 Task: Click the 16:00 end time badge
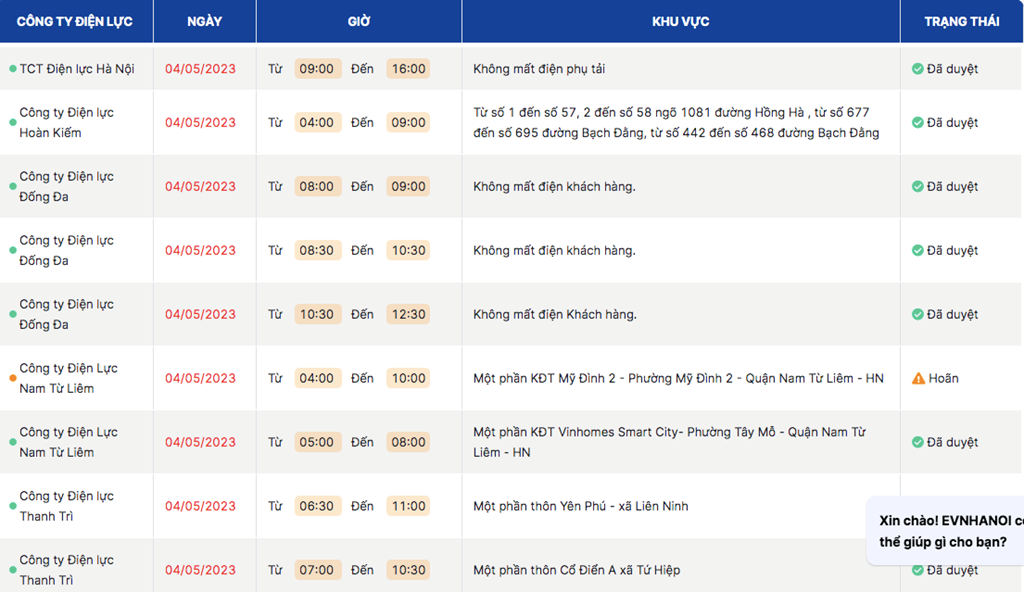click(x=408, y=69)
